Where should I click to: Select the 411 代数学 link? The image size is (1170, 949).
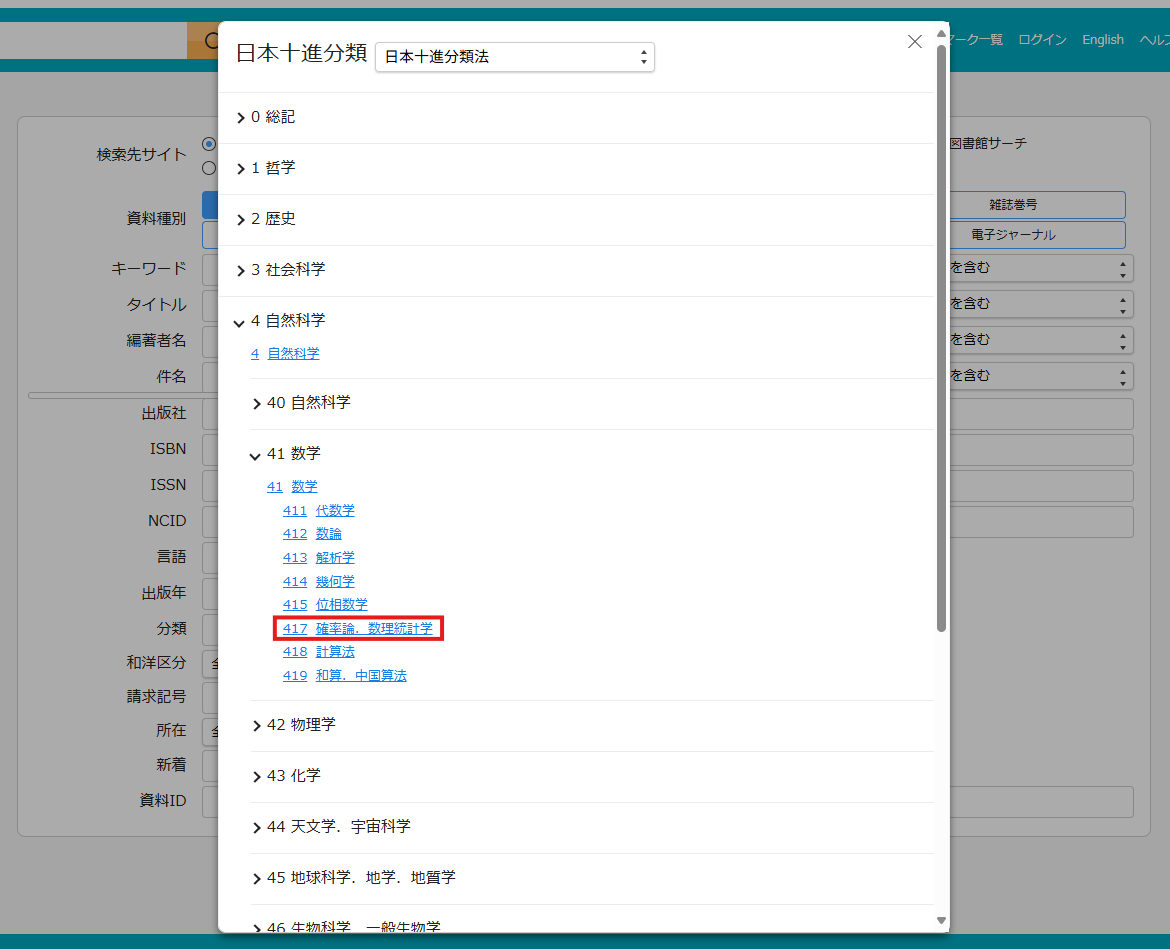pos(334,511)
